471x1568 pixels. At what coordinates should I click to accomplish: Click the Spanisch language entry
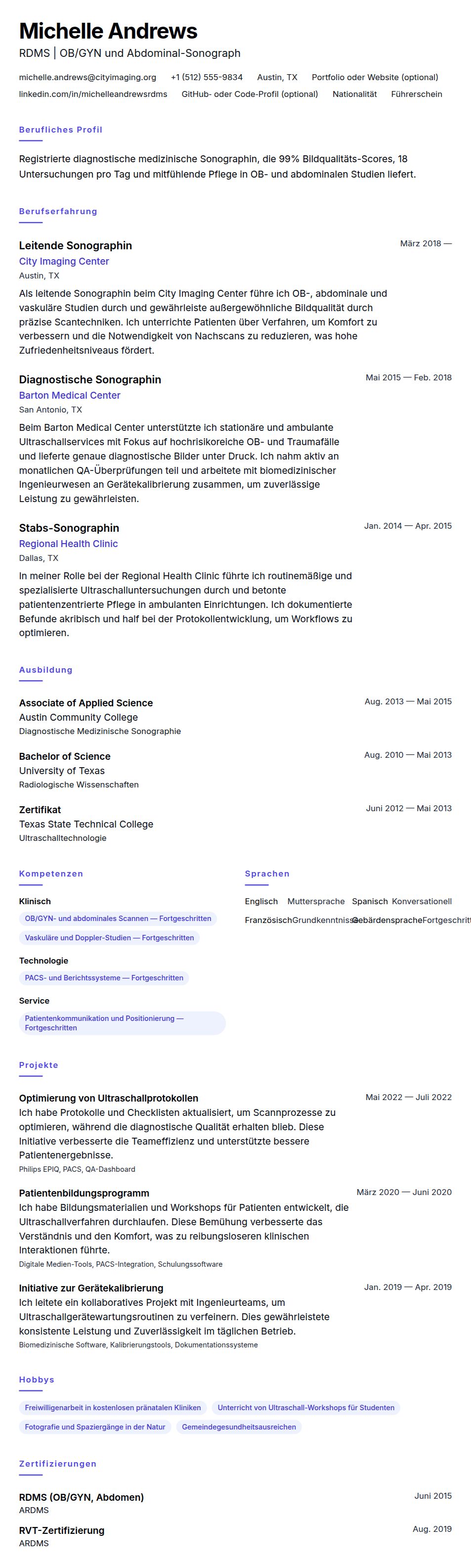tap(402, 902)
